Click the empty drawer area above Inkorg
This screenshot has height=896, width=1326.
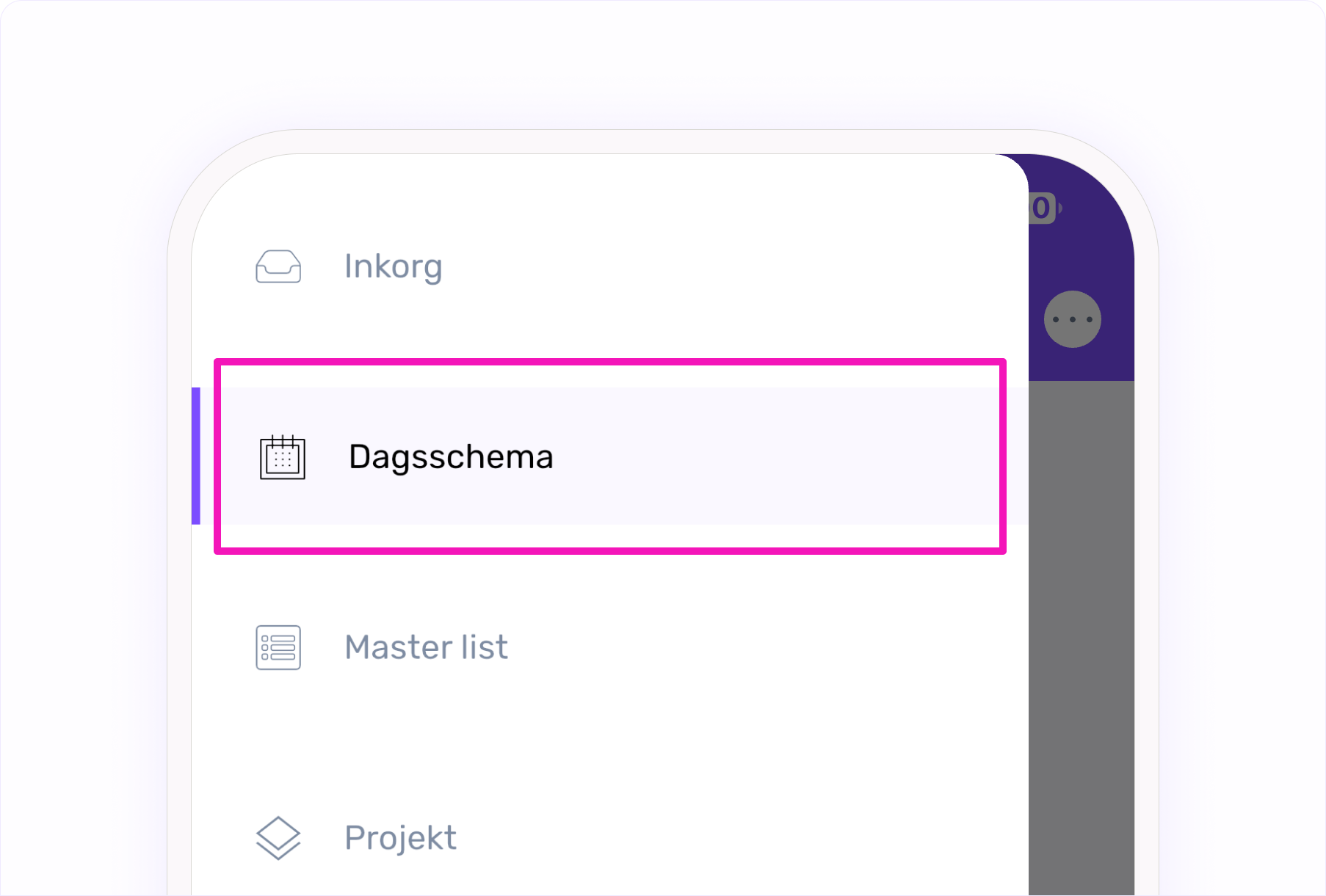pyautogui.click(x=587, y=194)
